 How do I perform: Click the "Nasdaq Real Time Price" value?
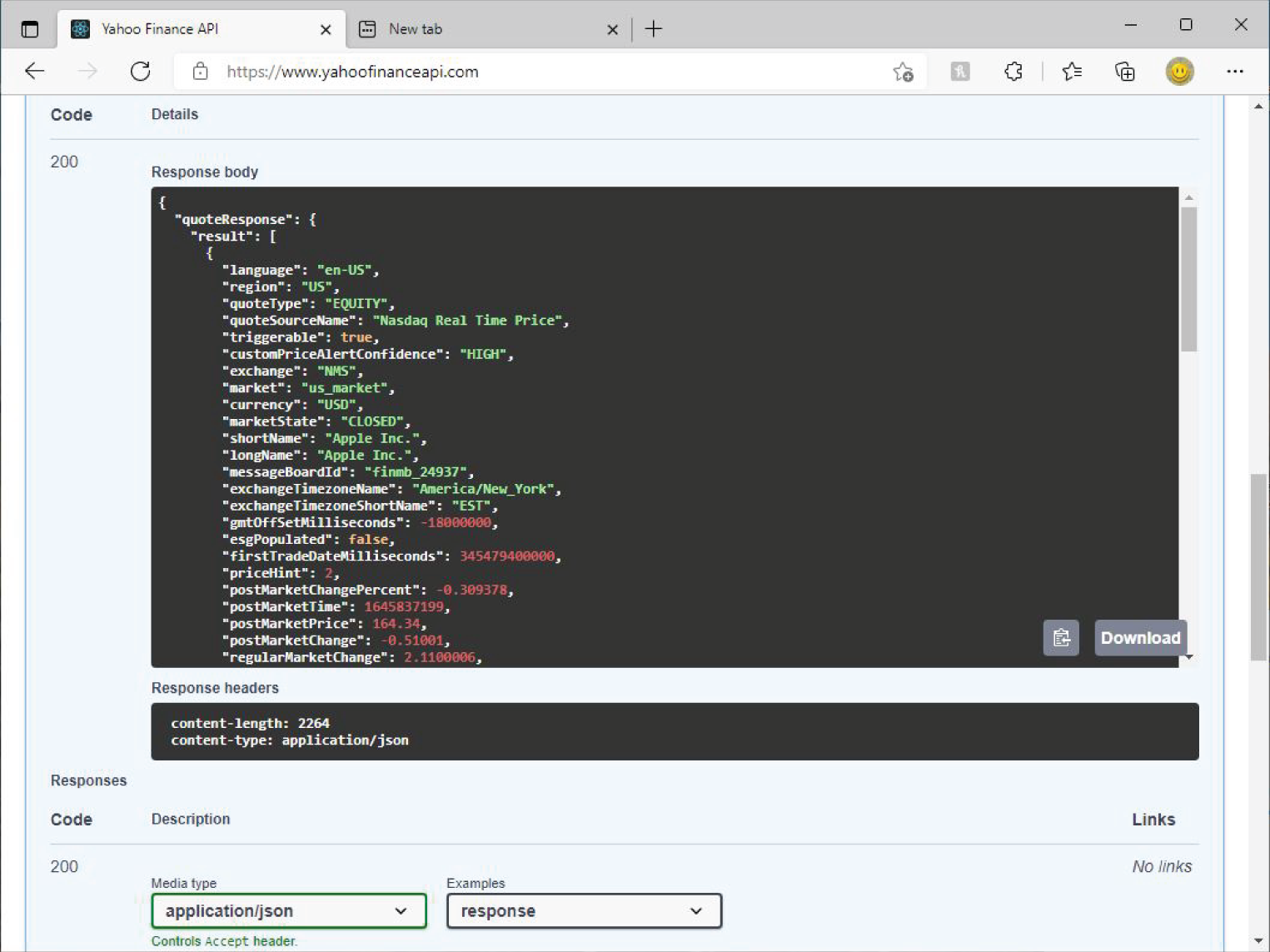pos(467,321)
